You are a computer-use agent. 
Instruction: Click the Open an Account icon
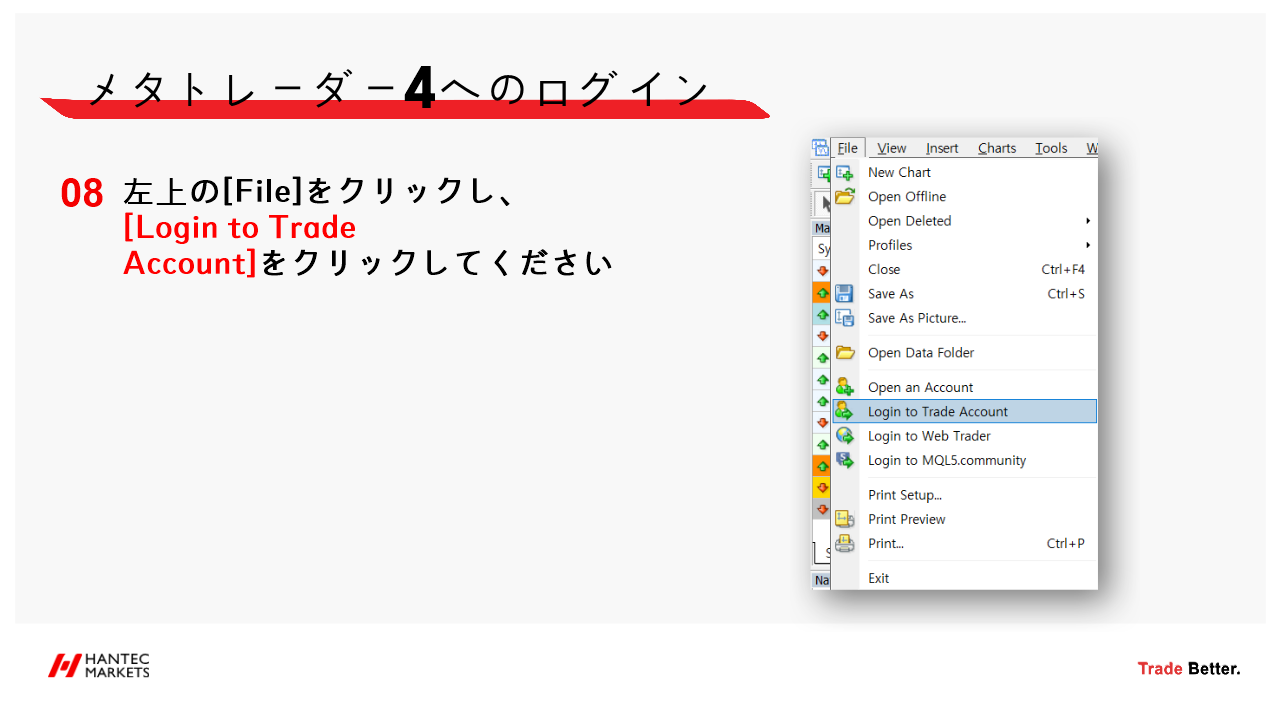[847, 386]
